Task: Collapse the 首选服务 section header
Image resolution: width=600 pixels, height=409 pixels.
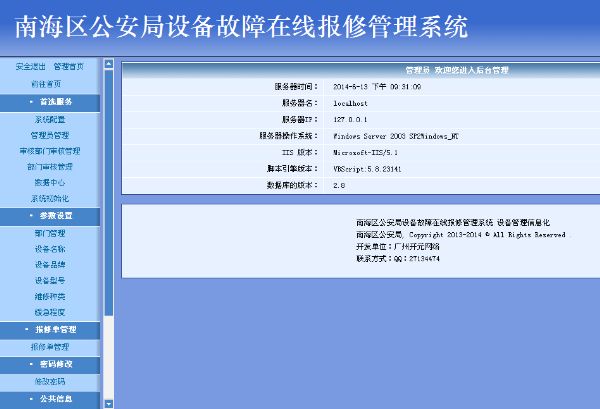Action: (50, 102)
